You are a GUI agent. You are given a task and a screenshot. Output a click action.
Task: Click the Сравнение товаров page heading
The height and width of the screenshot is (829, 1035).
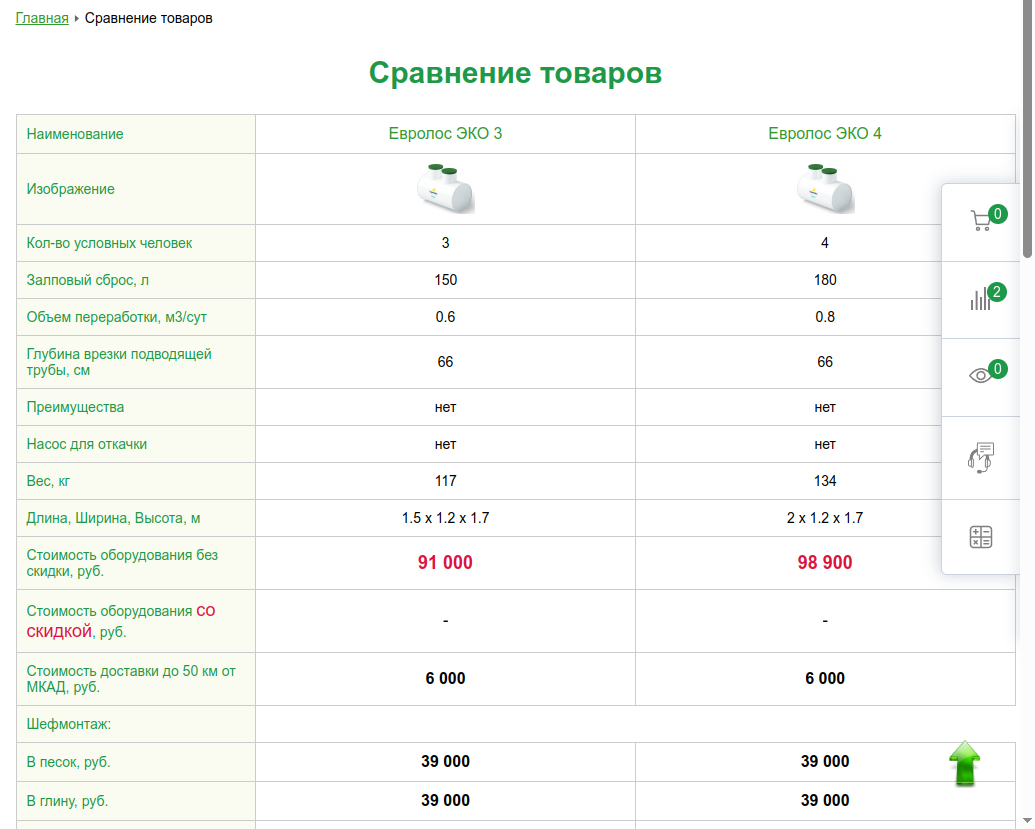click(x=515, y=73)
